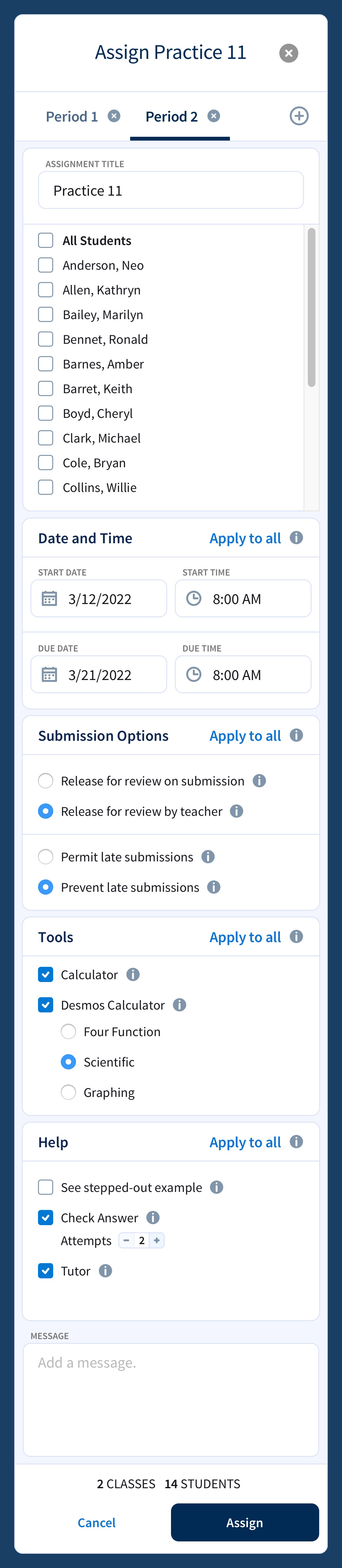The width and height of the screenshot is (342, 1568).
Task: Open the start date calendar icon
Action: 49,598
